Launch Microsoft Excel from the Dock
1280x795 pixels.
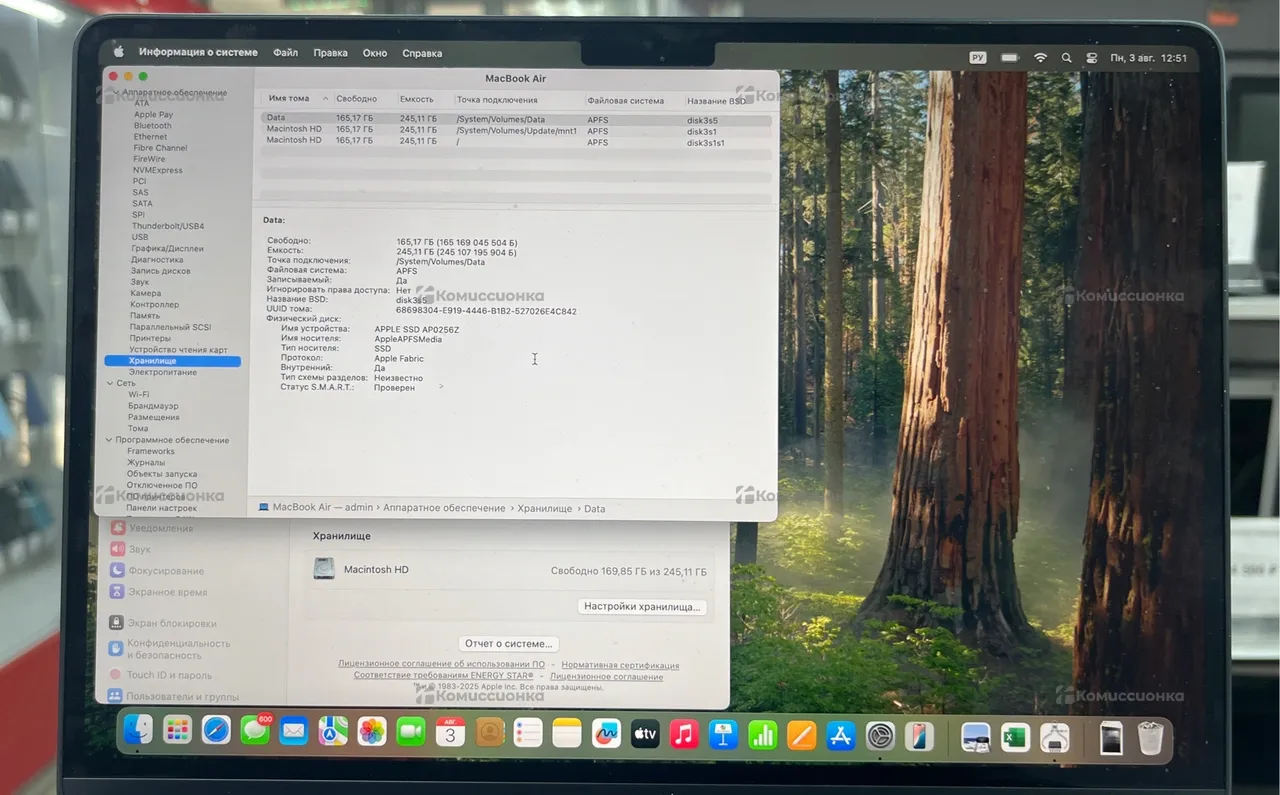tap(1015, 738)
